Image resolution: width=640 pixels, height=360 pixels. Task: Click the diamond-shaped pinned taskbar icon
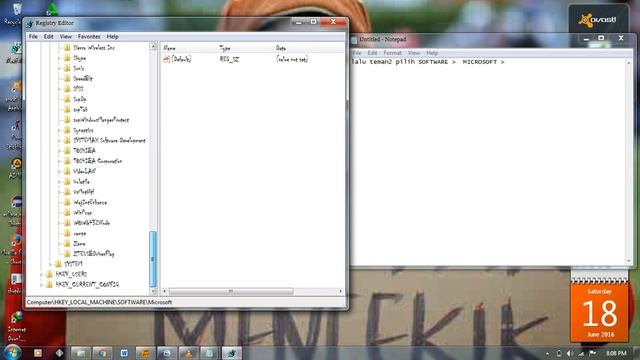coord(60,353)
